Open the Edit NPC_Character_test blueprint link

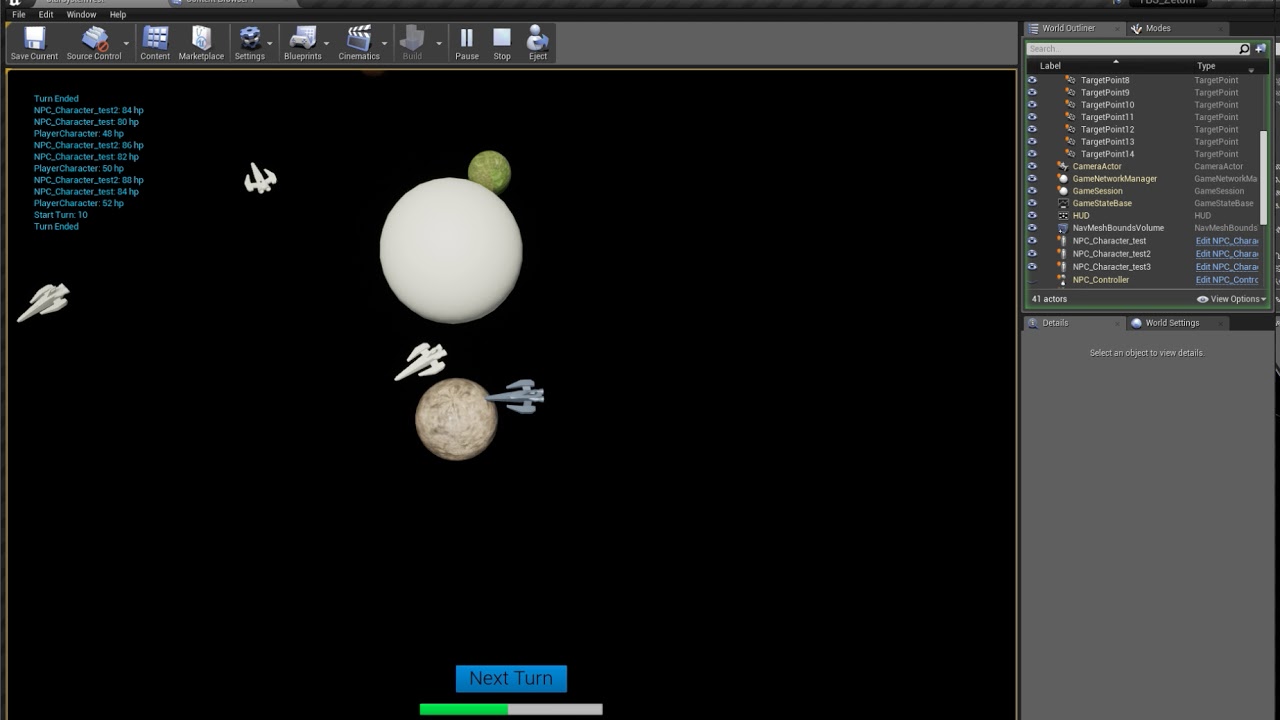point(1227,241)
